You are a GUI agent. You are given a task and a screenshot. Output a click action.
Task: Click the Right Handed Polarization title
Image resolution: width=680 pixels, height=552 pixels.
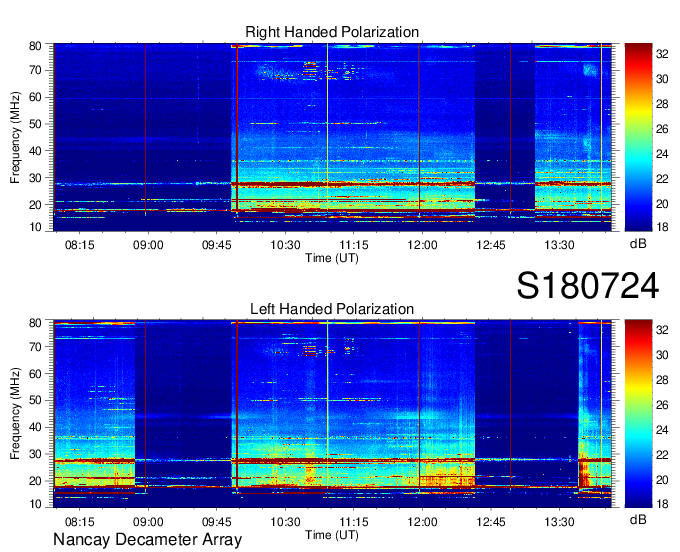click(x=332, y=32)
